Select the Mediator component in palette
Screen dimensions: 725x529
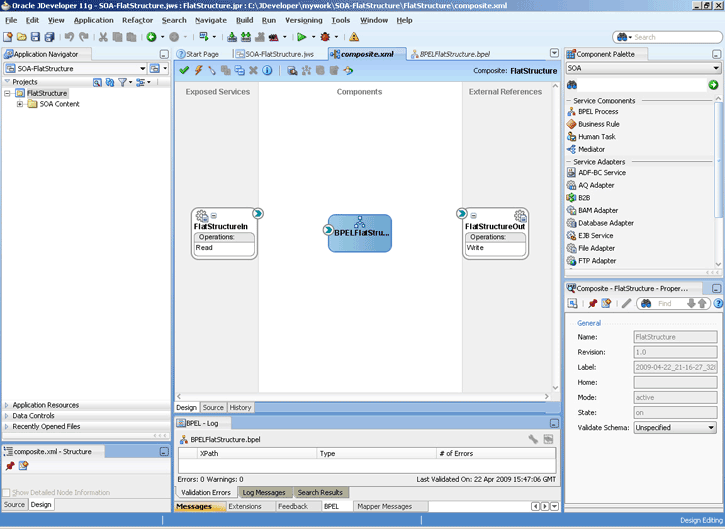[591, 149]
